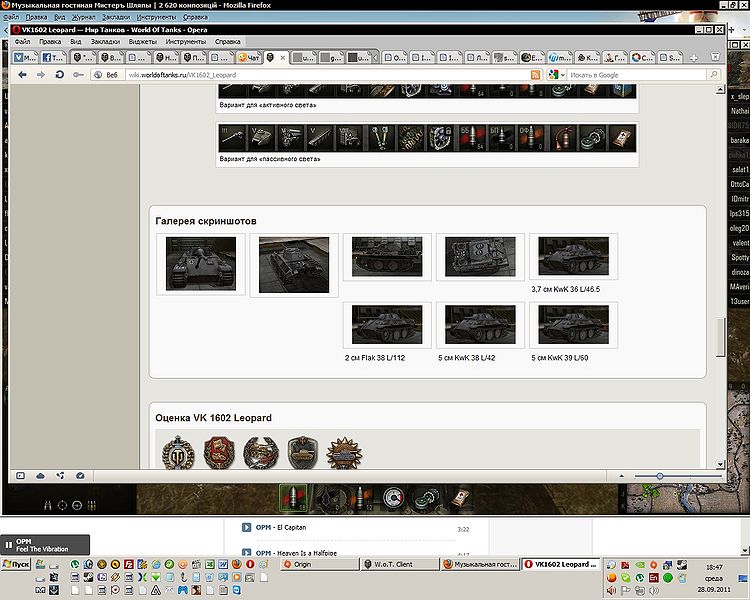750x600 pixels.
Task: Click the World of Tanks emblem medal
Action: click(x=178, y=453)
